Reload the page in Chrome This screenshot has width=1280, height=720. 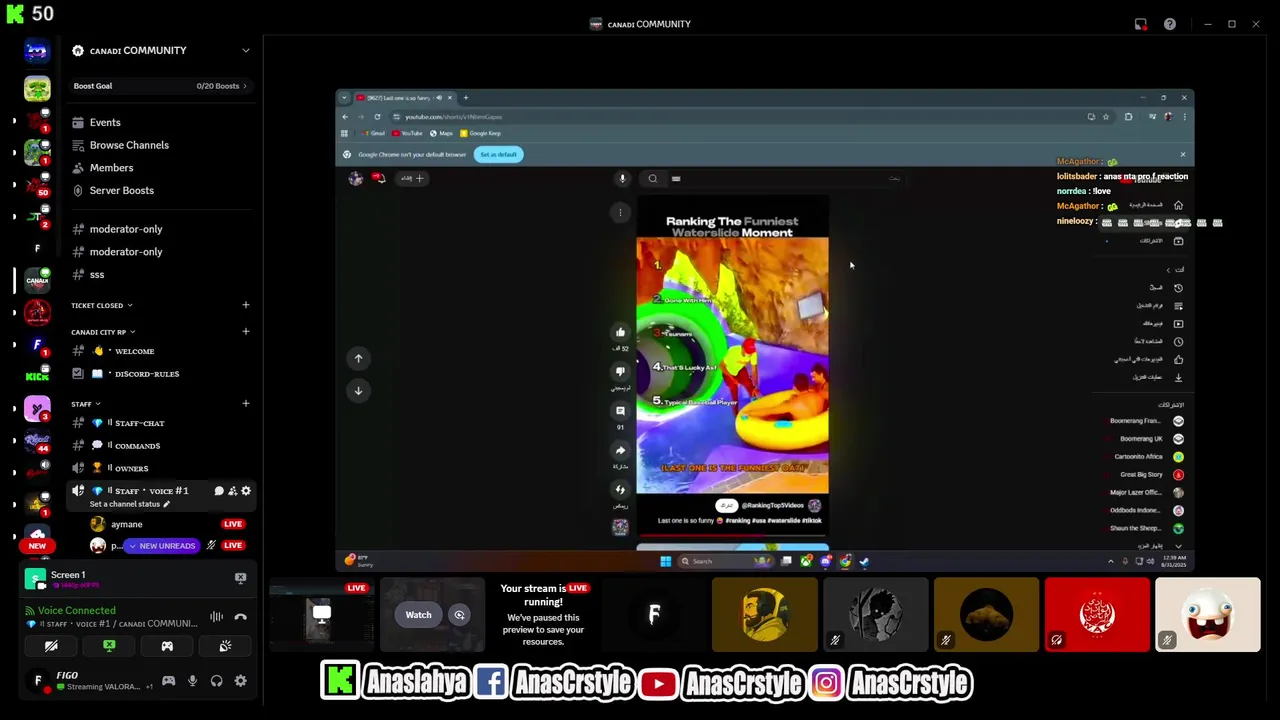coord(377,117)
